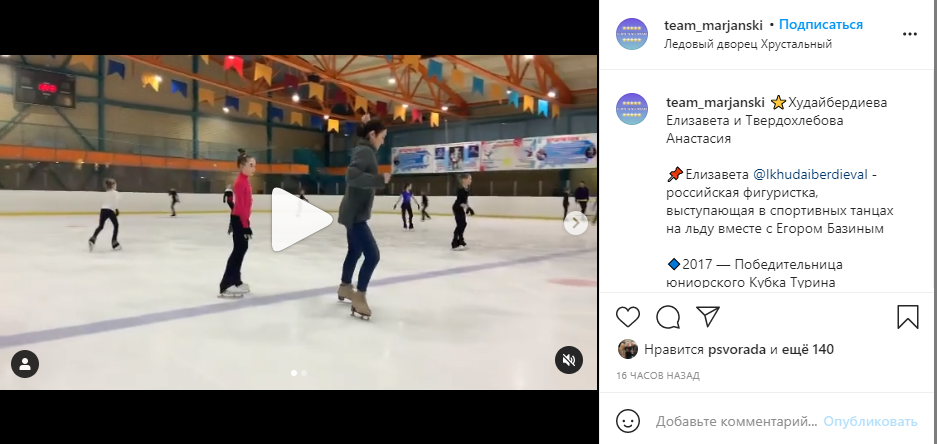The image size is (937, 444).
Task: Open the team_marjanski profile from the header
Action: [x=714, y=25]
